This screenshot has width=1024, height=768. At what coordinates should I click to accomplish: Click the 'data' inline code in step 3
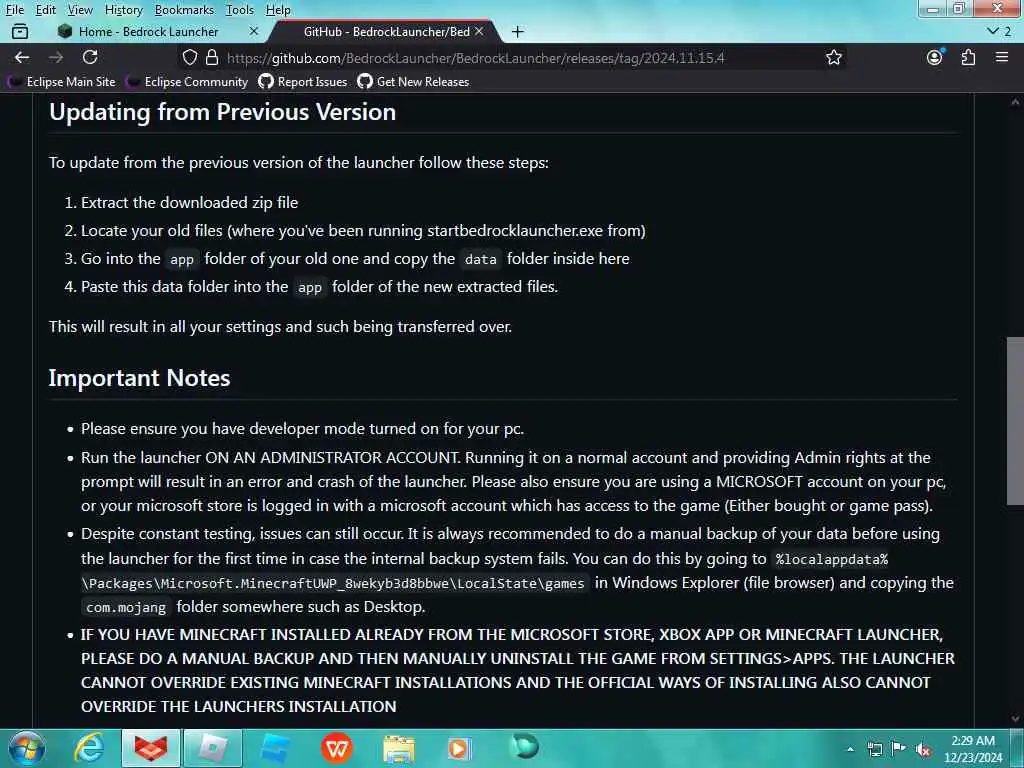point(481,259)
